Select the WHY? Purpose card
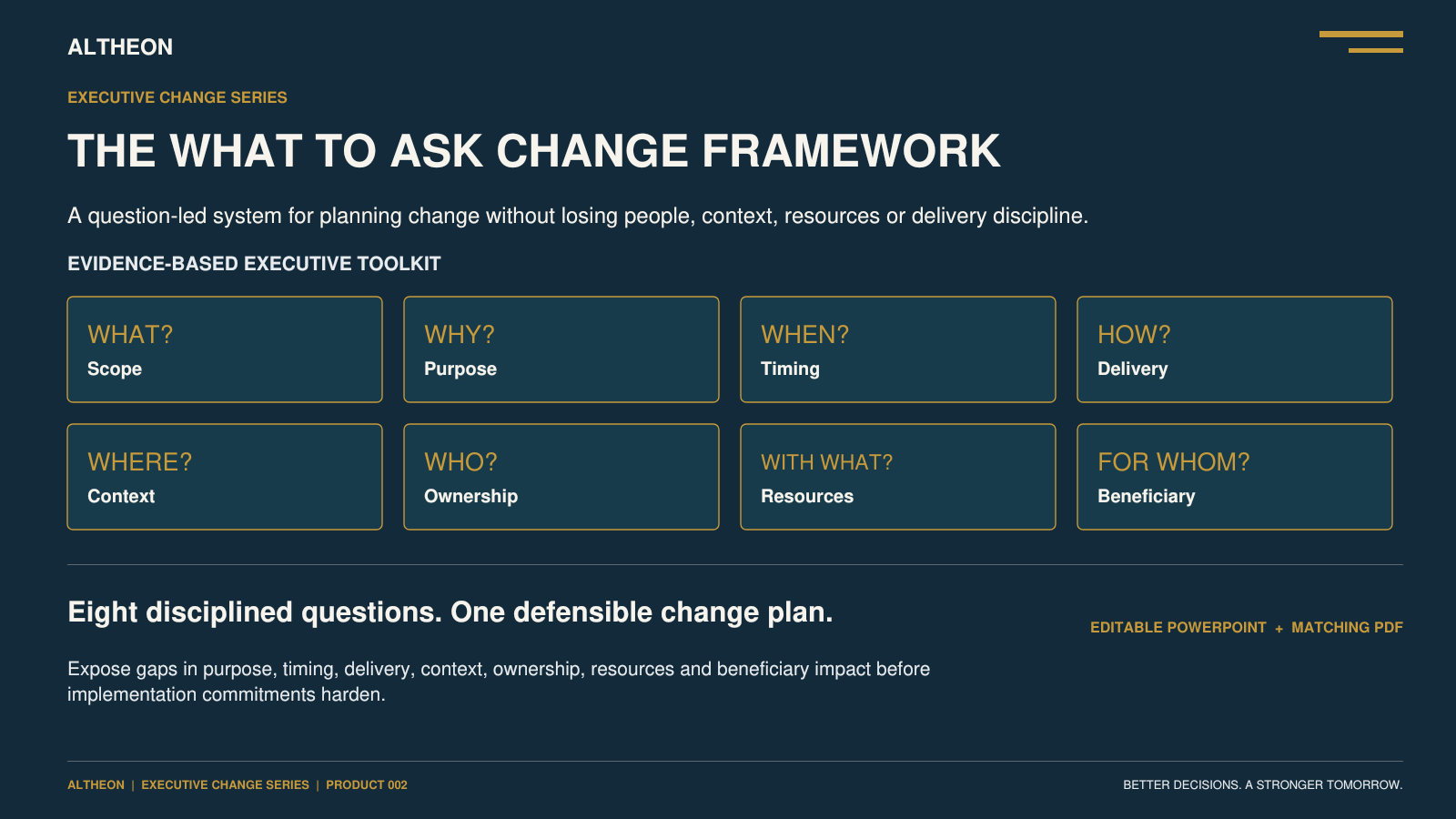1456x819 pixels. click(561, 349)
